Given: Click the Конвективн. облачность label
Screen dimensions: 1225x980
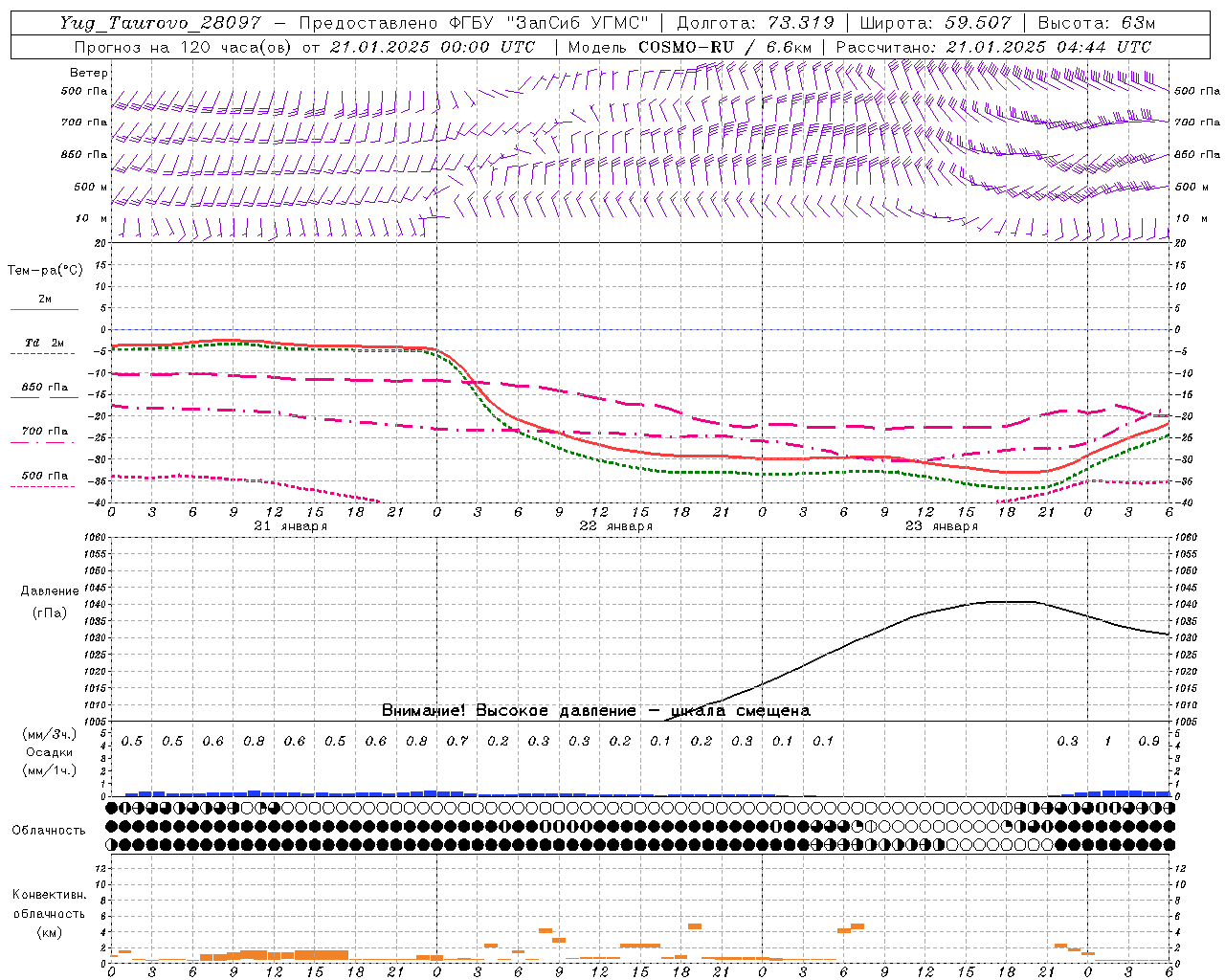Looking at the screenshot, I should [x=49, y=904].
